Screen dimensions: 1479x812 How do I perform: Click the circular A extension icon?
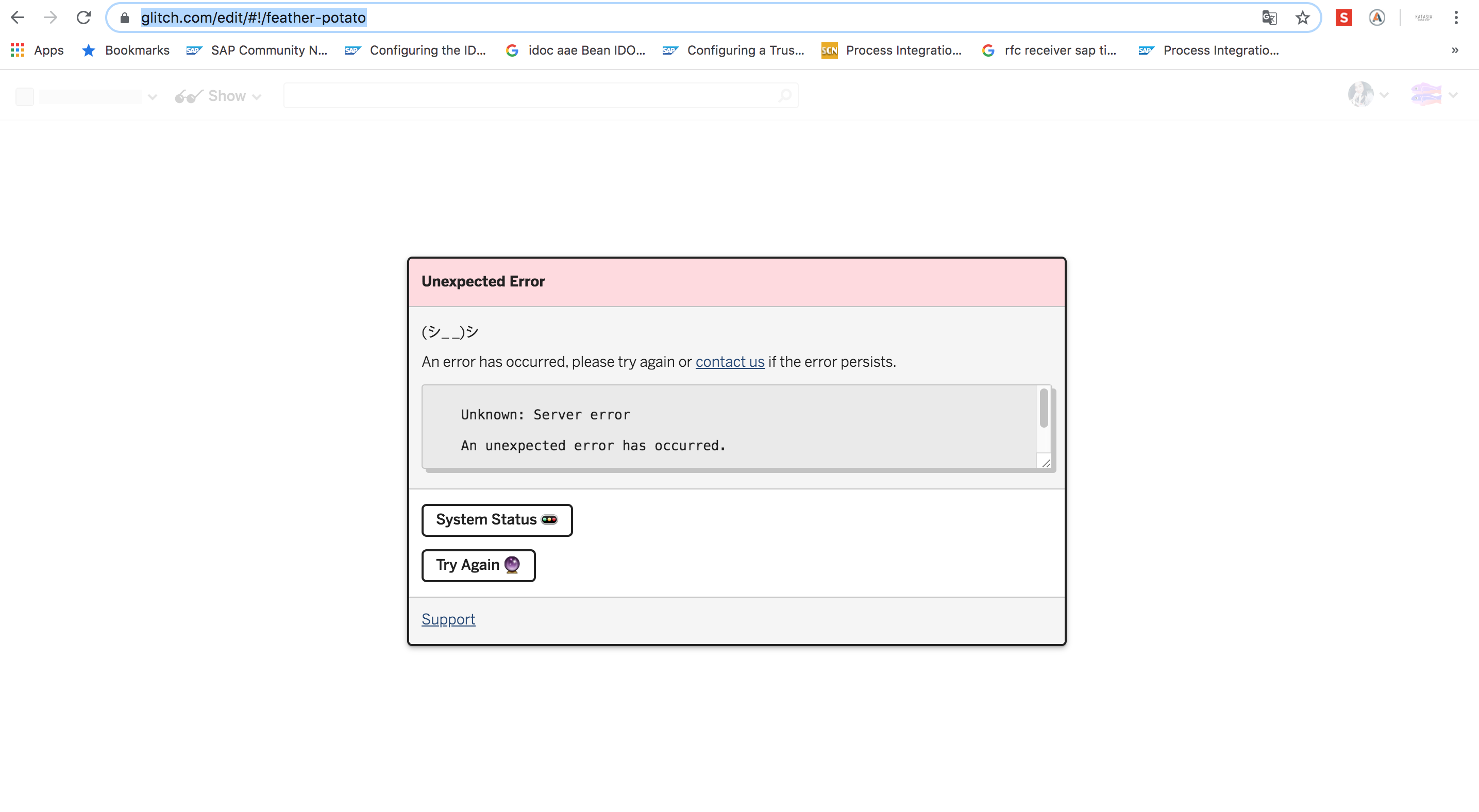coord(1377,17)
